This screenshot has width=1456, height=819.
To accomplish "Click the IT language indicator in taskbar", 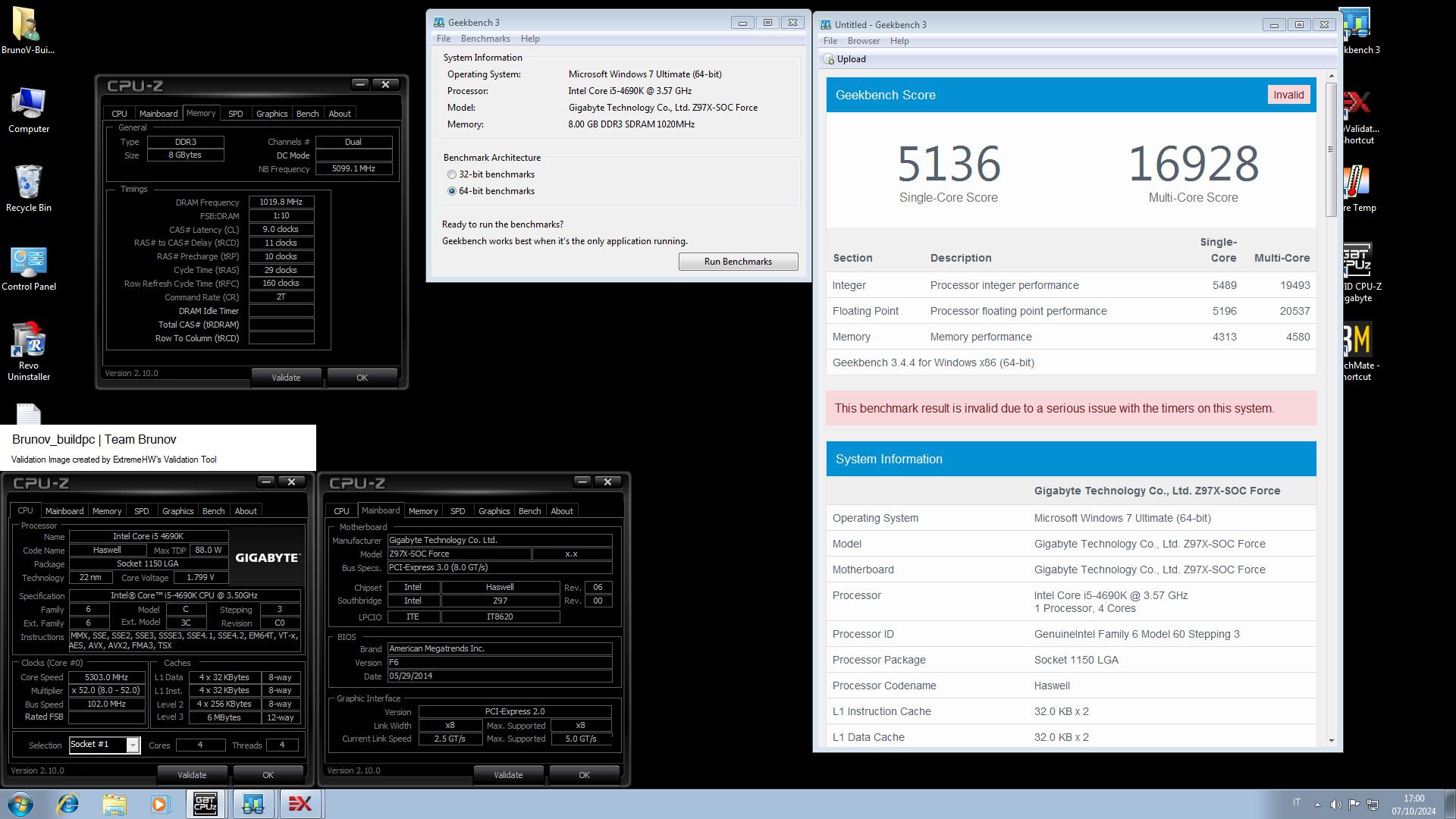I will coord(1296,802).
